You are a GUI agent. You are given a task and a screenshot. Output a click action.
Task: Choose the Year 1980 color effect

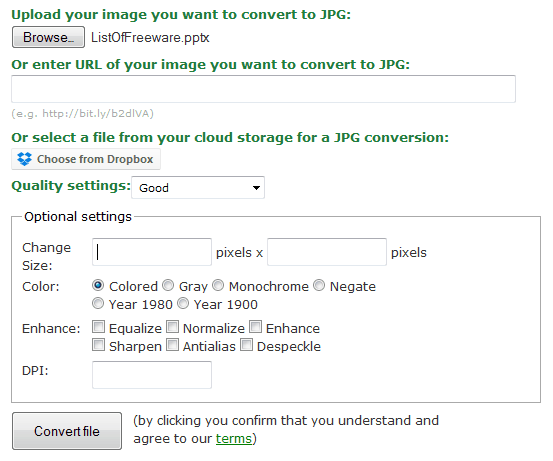coord(98,303)
